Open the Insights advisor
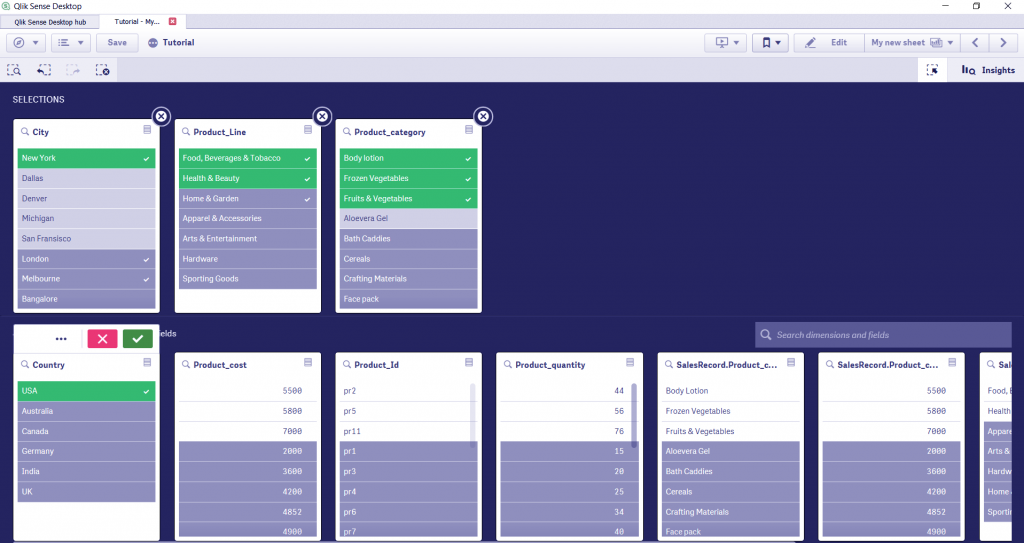The height and width of the screenshot is (543, 1024). point(987,70)
